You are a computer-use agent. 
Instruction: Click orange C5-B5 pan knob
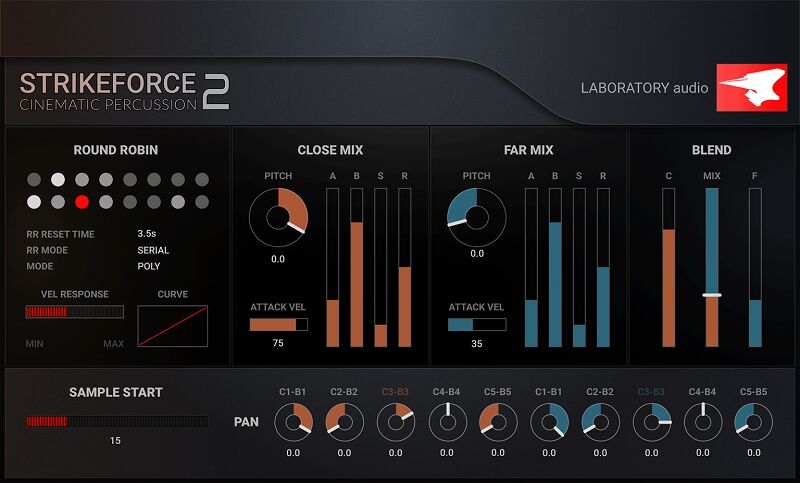tap(498, 422)
